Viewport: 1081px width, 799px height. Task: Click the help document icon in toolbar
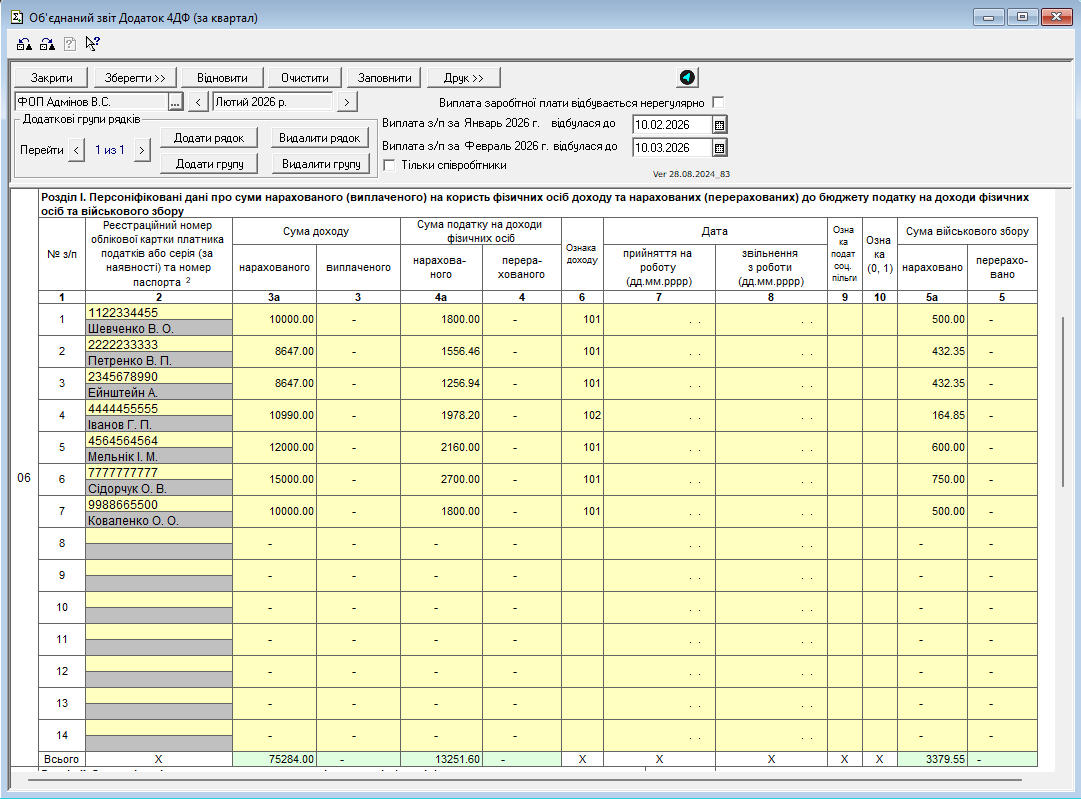click(x=70, y=44)
